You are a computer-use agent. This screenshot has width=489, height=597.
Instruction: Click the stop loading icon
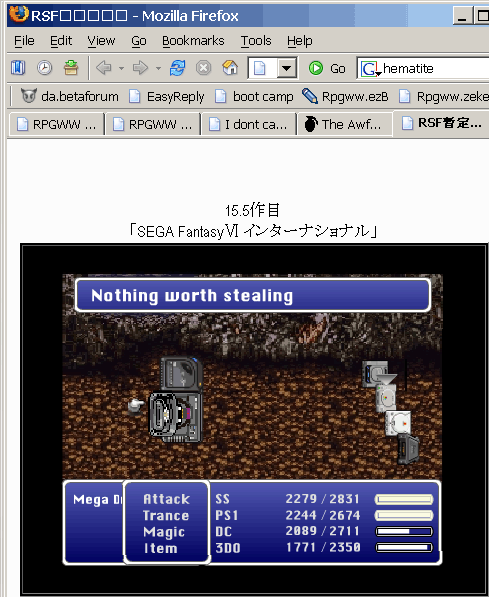tap(203, 68)
